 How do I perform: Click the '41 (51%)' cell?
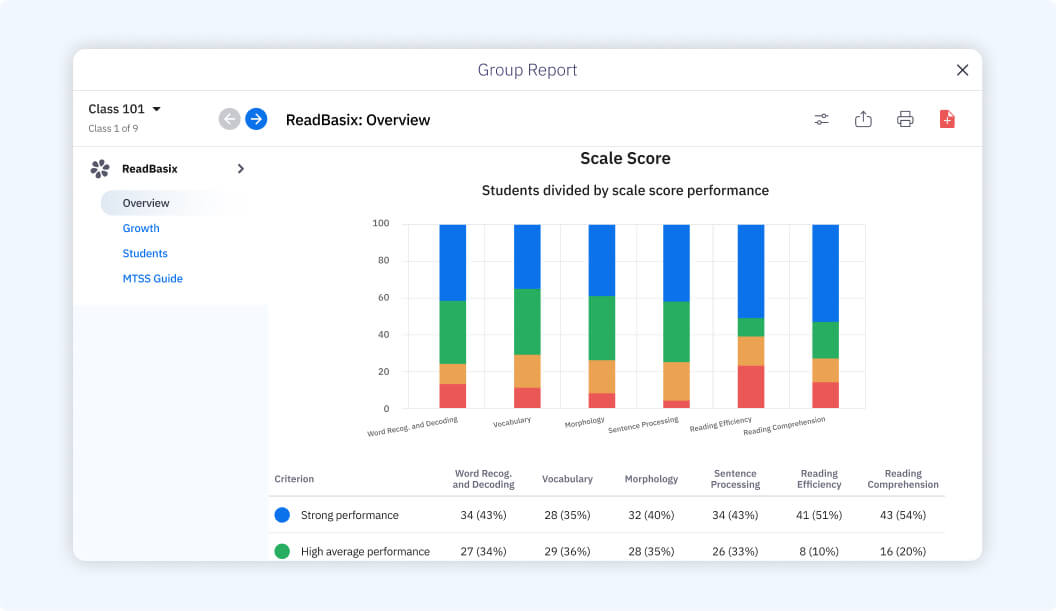[x=819, y=515]
